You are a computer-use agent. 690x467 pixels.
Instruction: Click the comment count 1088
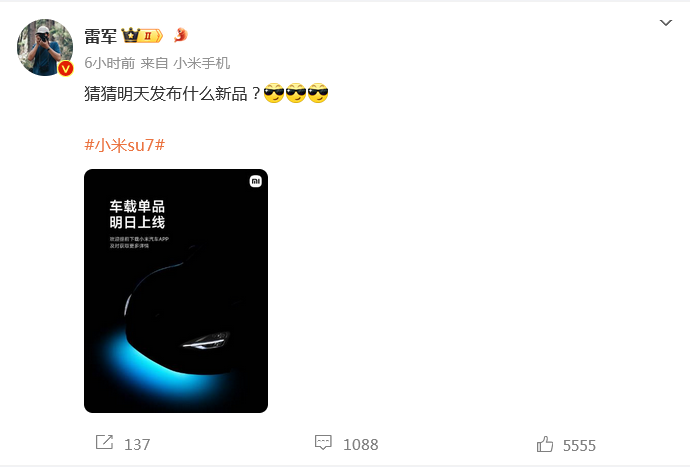coord(360,445)
